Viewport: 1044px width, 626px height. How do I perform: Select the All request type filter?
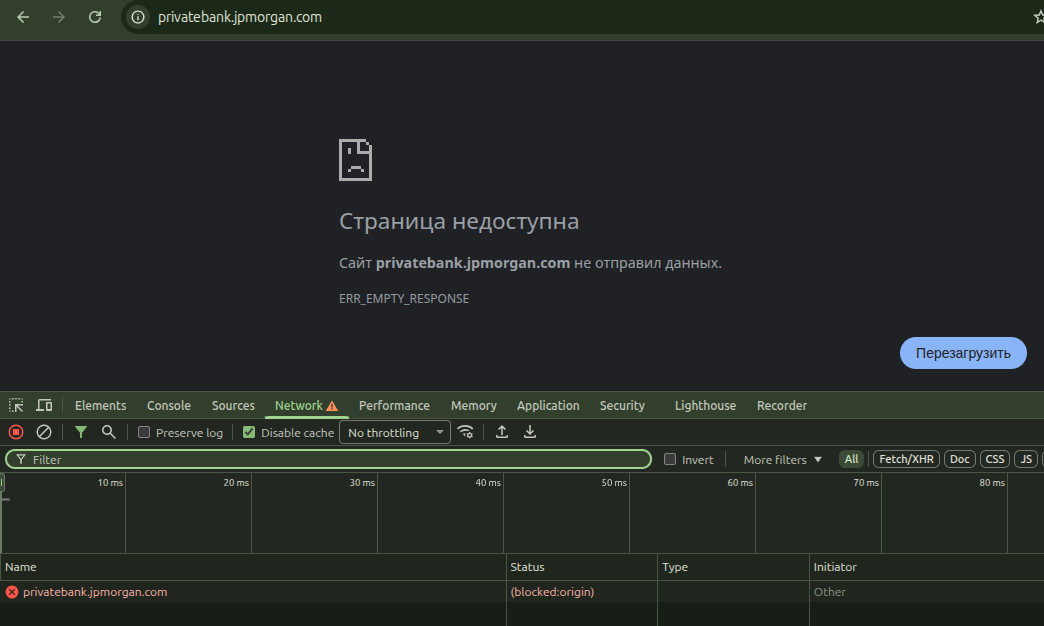coord(851,459)
